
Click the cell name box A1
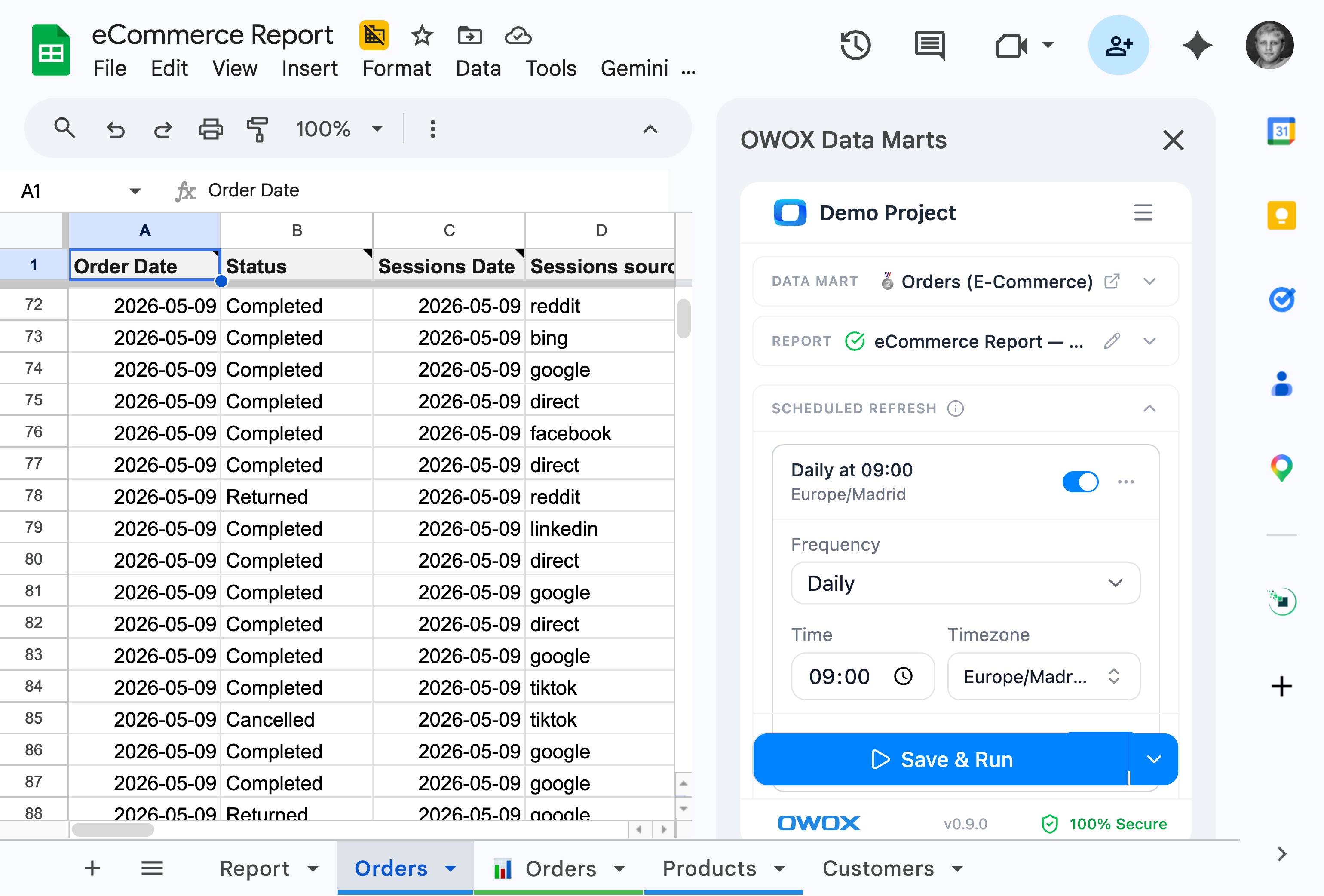point(80,190)
